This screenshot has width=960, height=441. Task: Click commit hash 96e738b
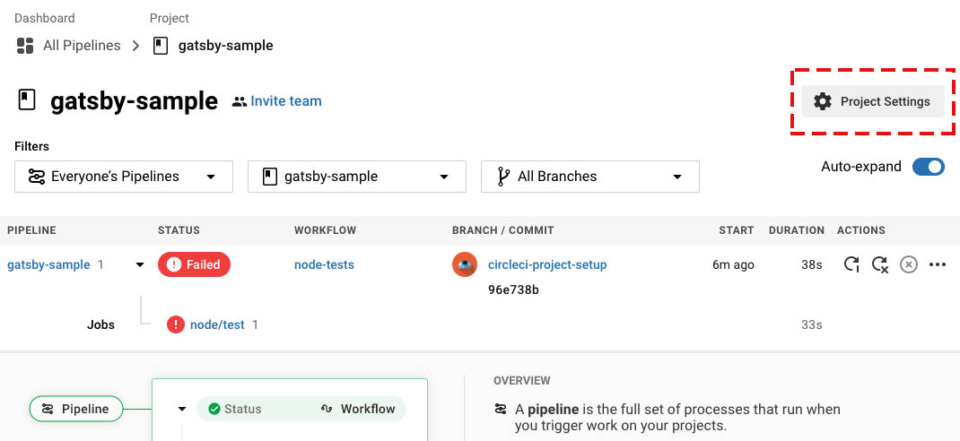(x=514, y=290)
